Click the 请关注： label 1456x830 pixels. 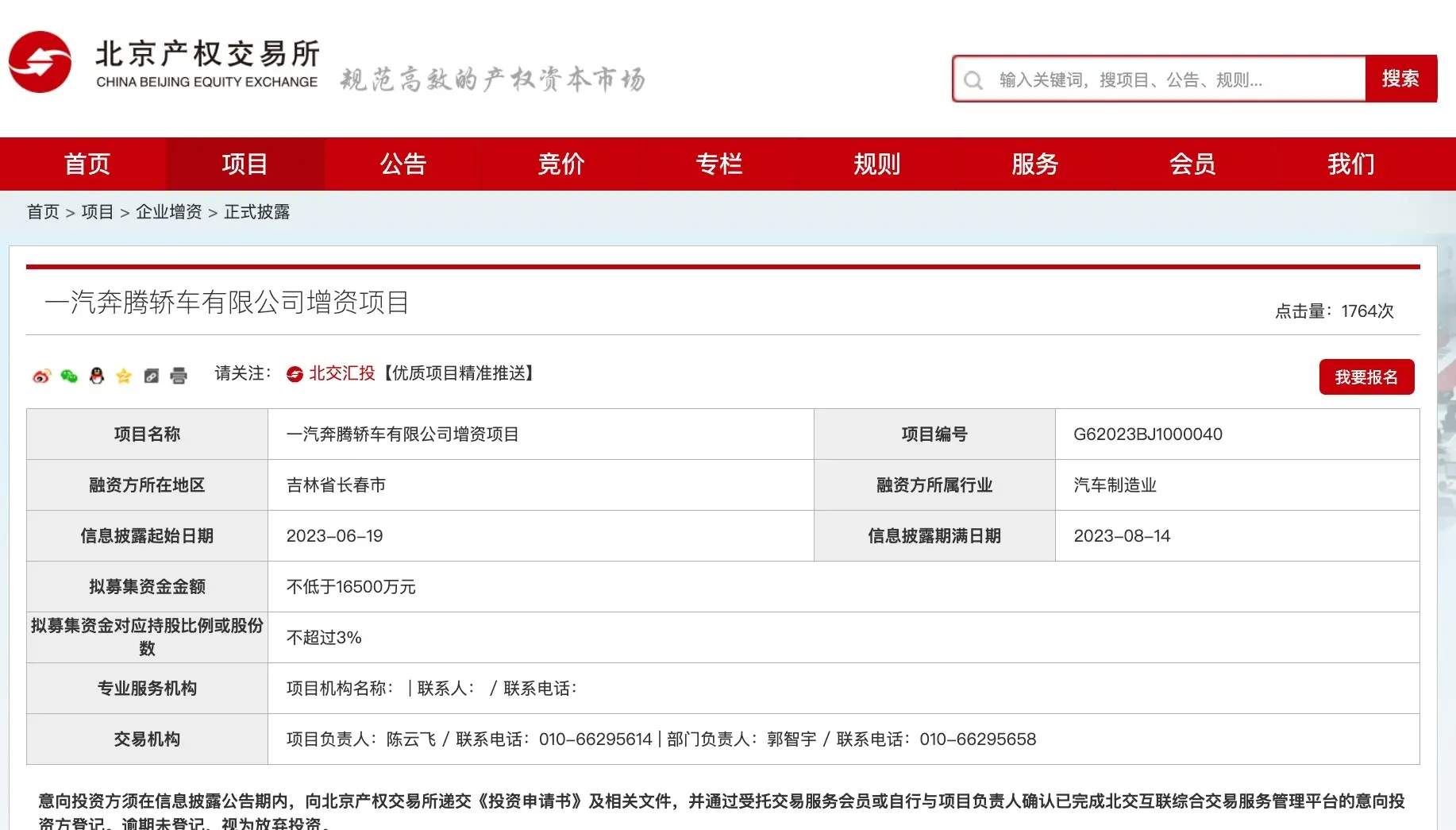pyautogui.click(x=243, y=373)
